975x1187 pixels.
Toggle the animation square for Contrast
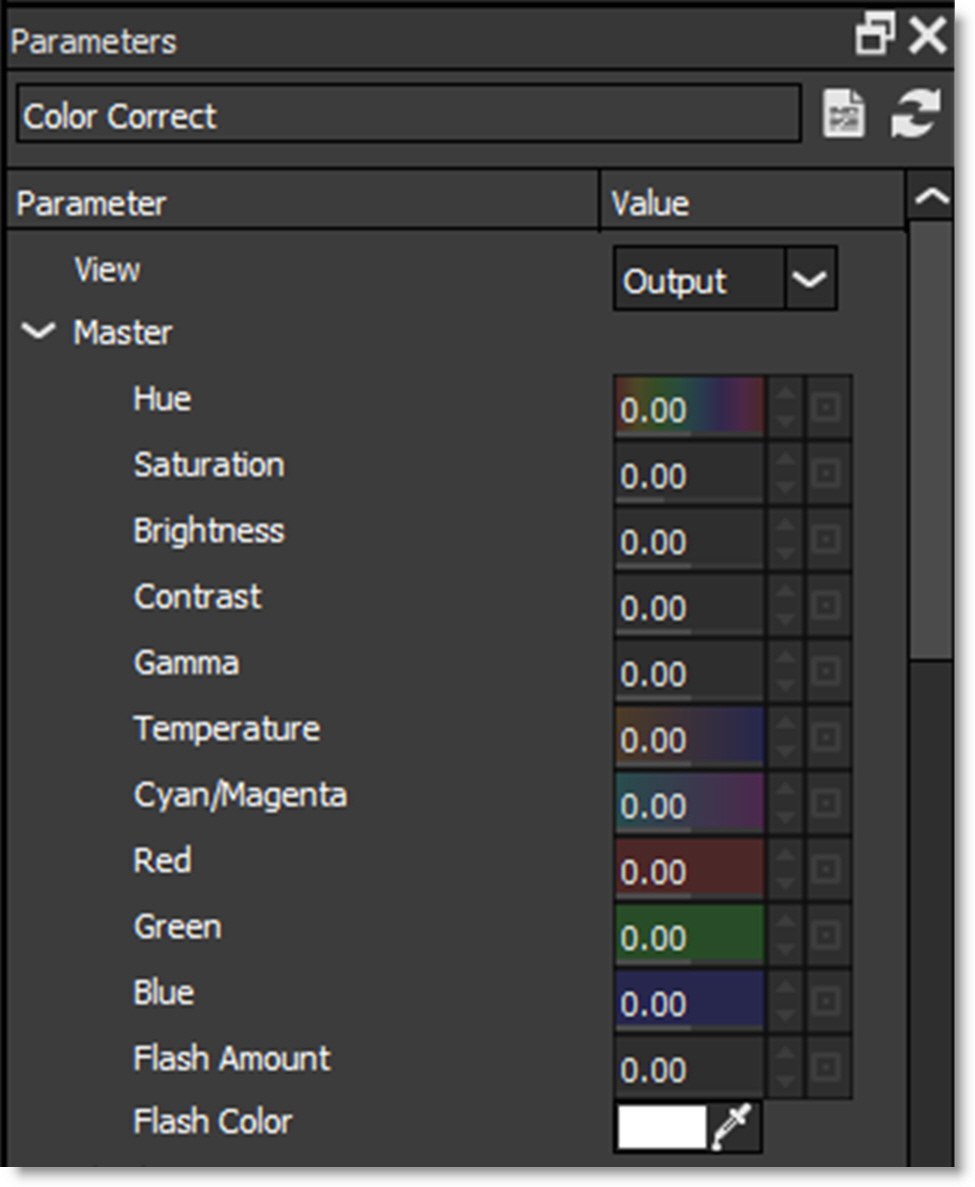tap(828, 605)
